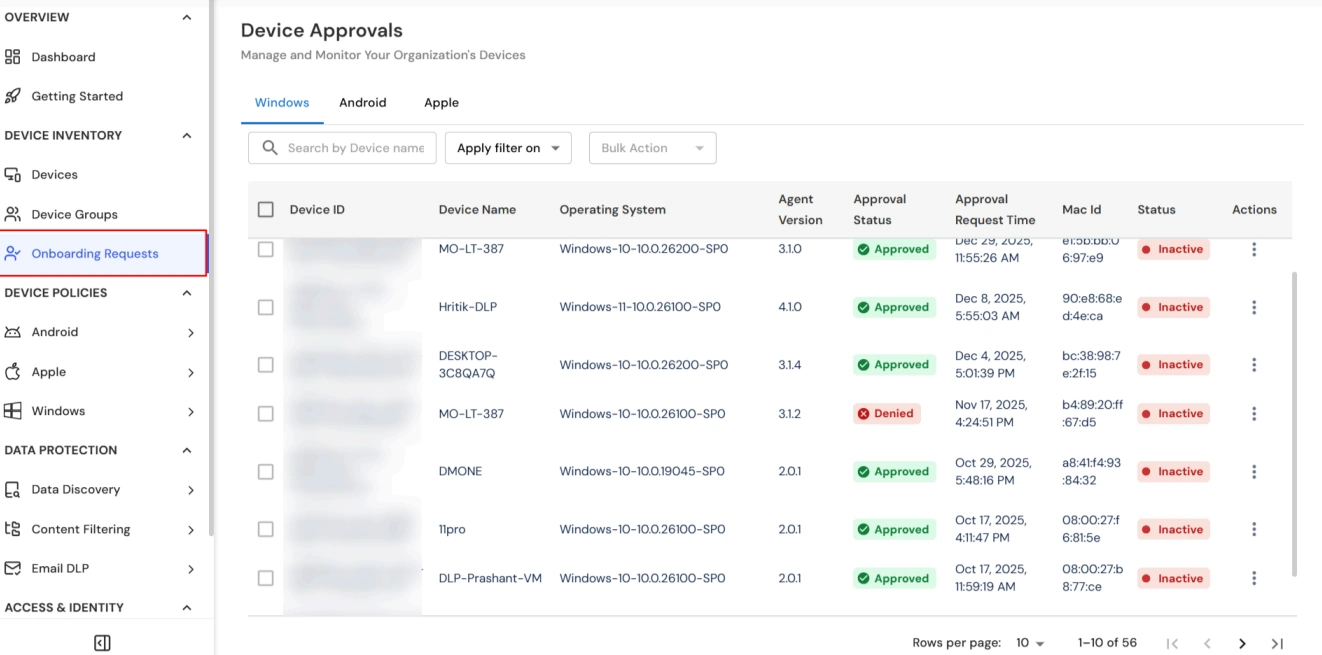Focus the Search by Device name field
The image size is (1322, 655).
(x=342, y=148)
